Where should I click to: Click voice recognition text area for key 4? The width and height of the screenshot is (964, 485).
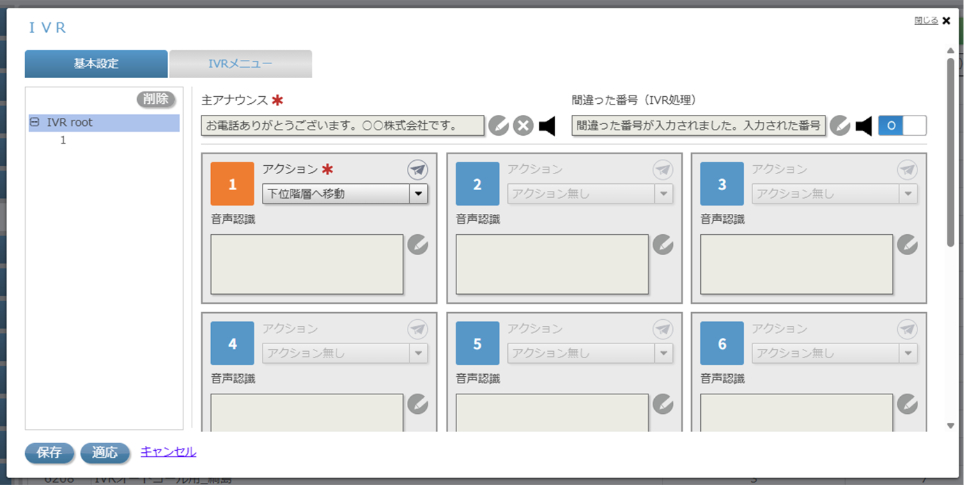[307, 412]
